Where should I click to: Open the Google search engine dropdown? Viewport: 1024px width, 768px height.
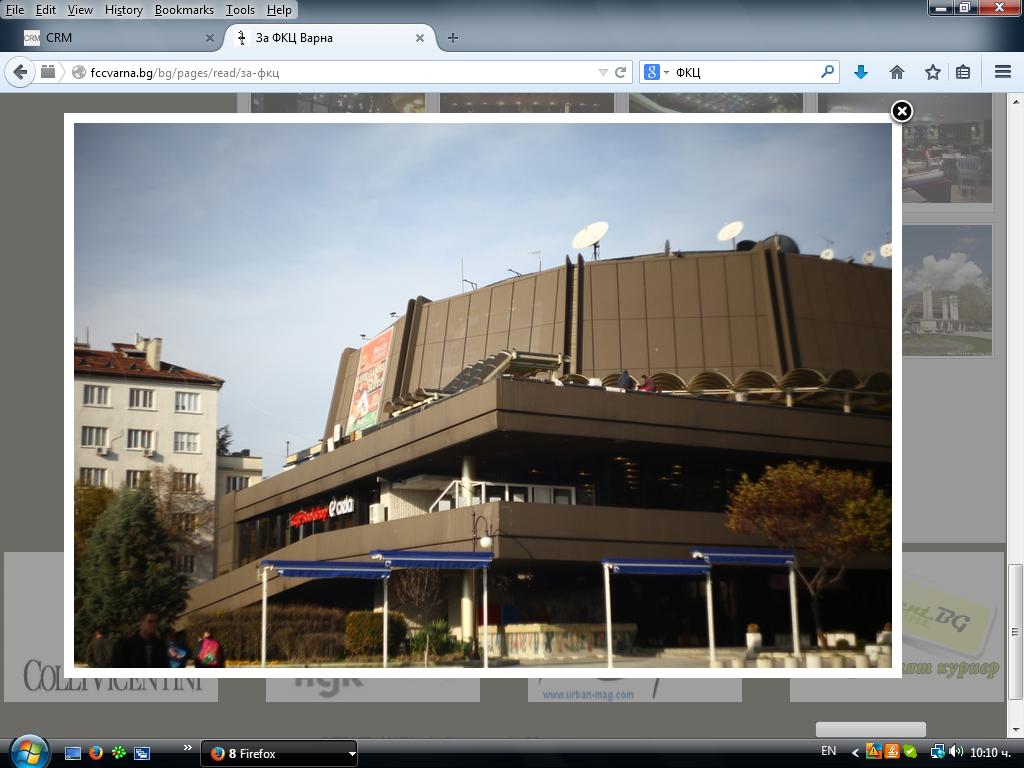(x=656, y=72)
